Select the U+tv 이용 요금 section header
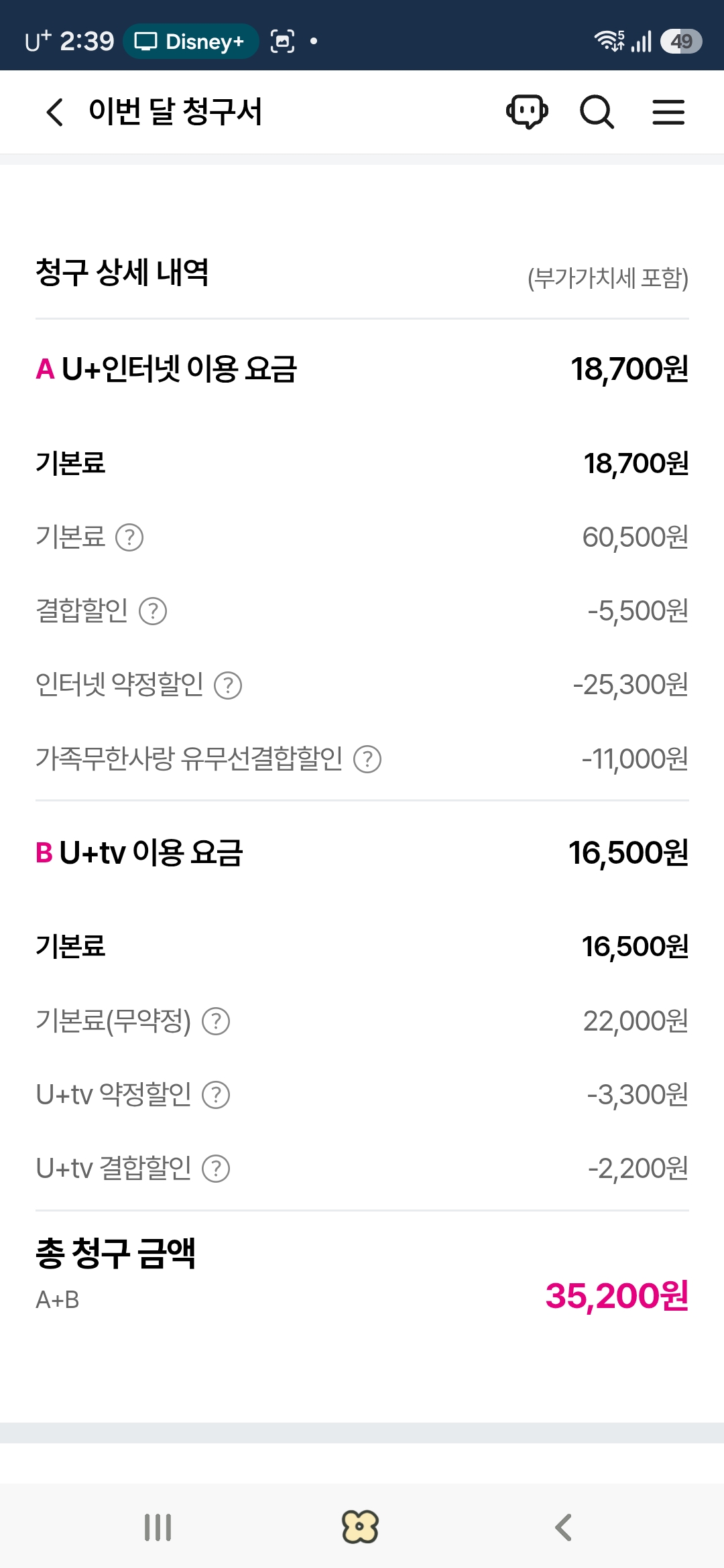 tap(139, 853)
